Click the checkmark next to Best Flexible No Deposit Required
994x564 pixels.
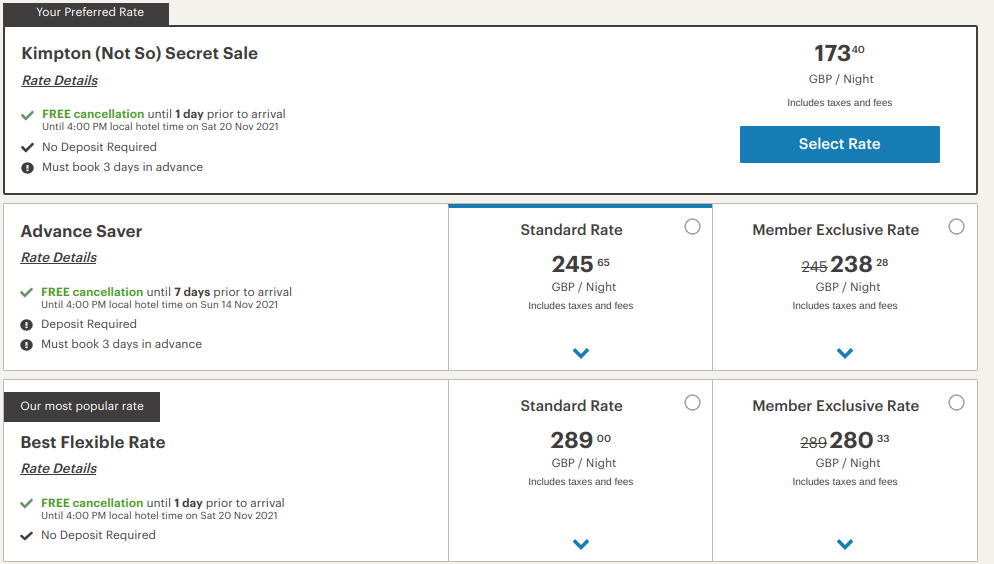(27, 536)
